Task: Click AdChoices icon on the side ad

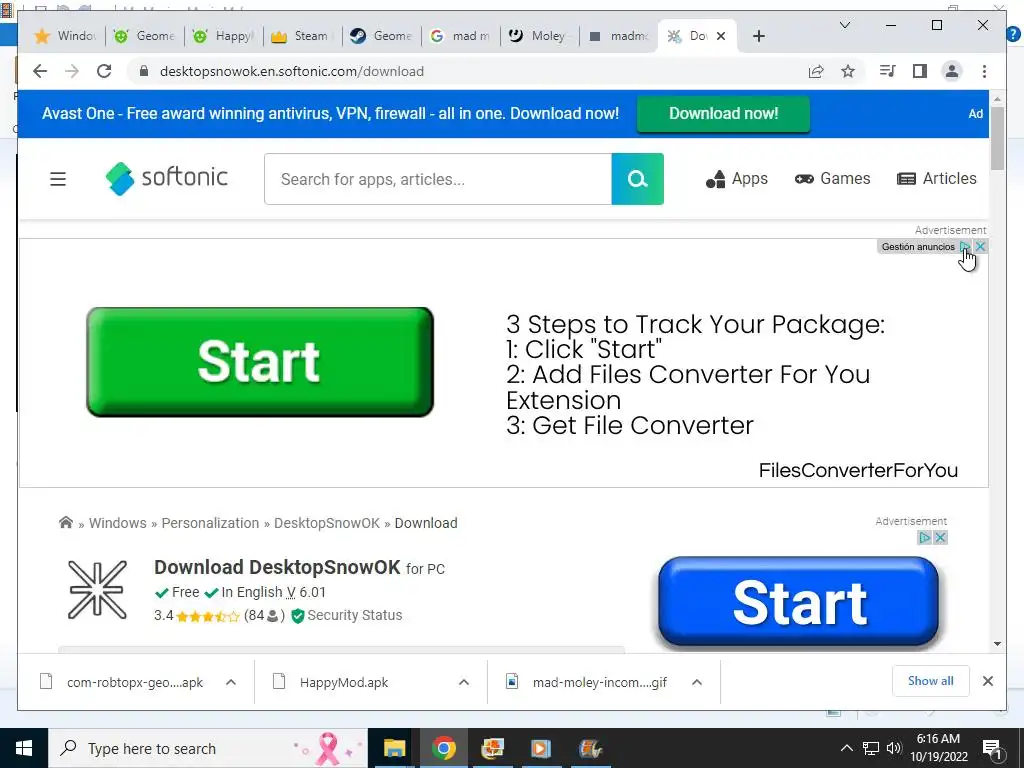Action: click(x=925, y=537)
